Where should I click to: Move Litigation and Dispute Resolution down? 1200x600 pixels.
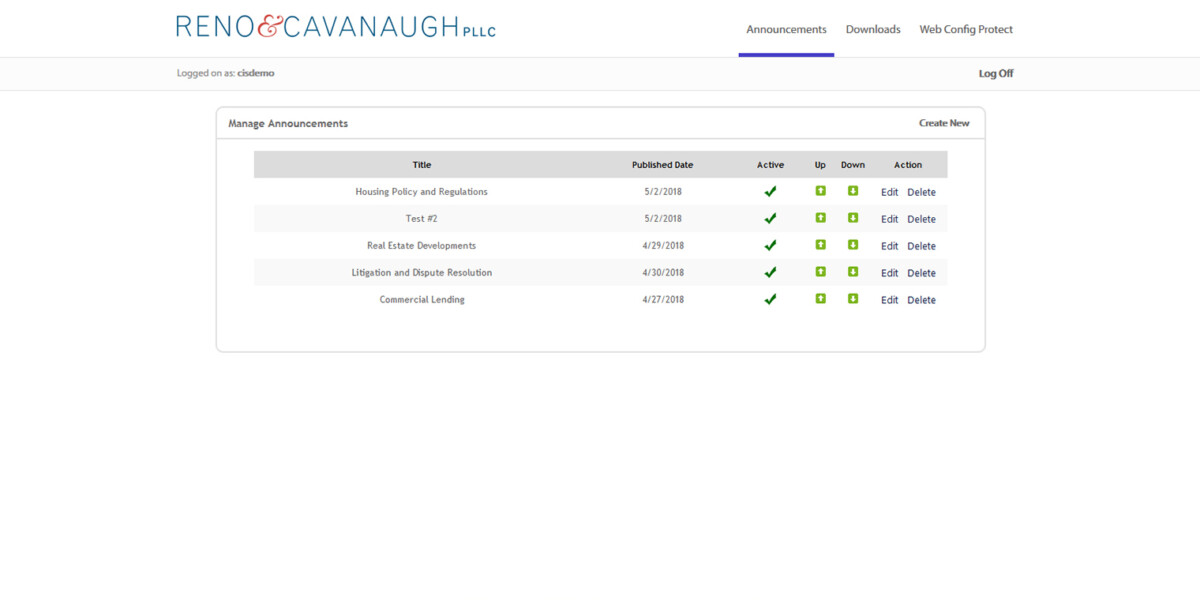852,272
